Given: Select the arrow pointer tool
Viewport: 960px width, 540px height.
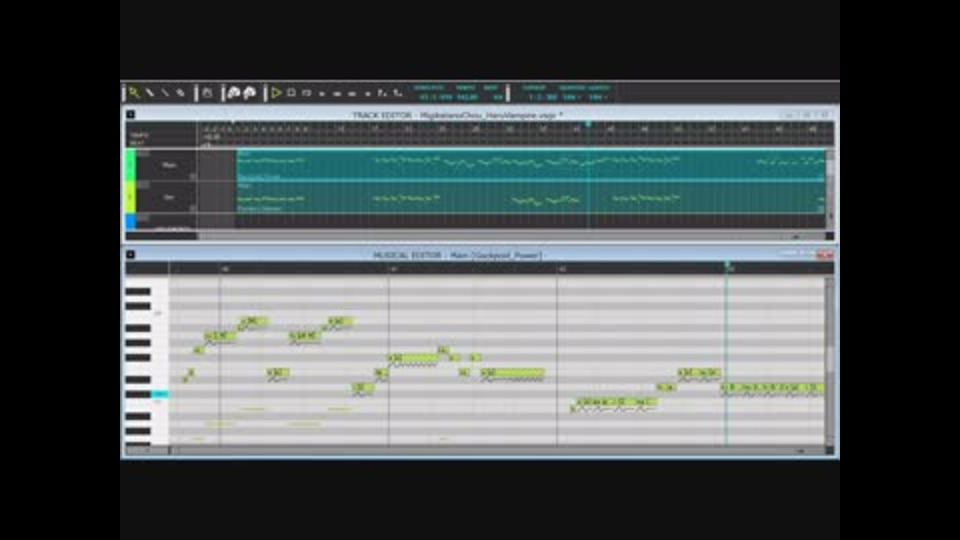Looking at the screenshot, I should [x=133, y=93].
